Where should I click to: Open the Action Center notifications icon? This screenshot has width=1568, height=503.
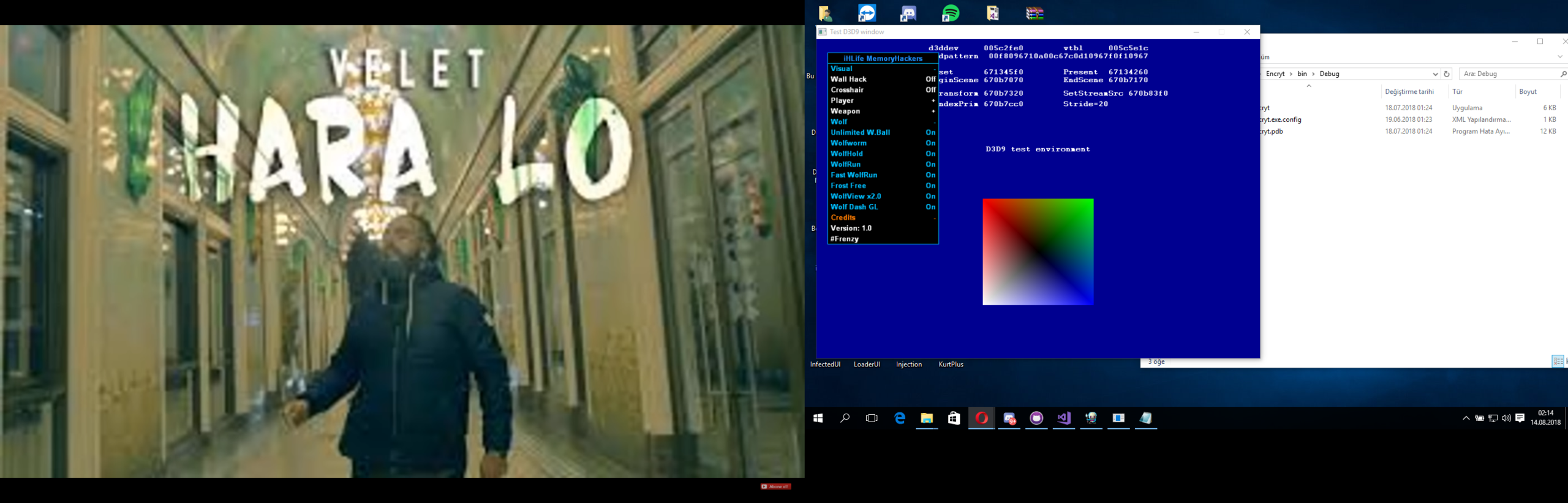pyautogui.click(x=1520, y=418)
